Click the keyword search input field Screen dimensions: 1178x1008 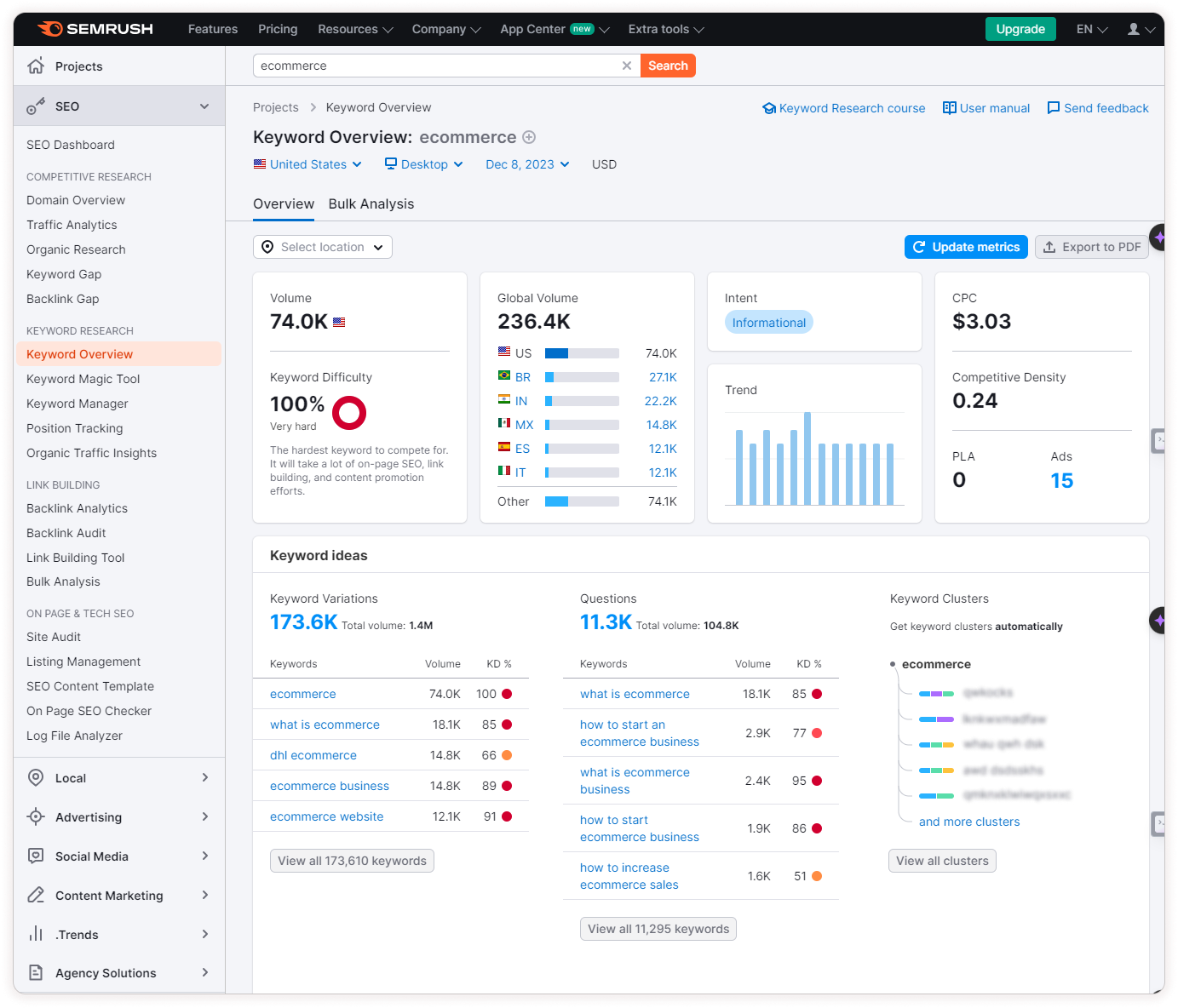(434, 66)
